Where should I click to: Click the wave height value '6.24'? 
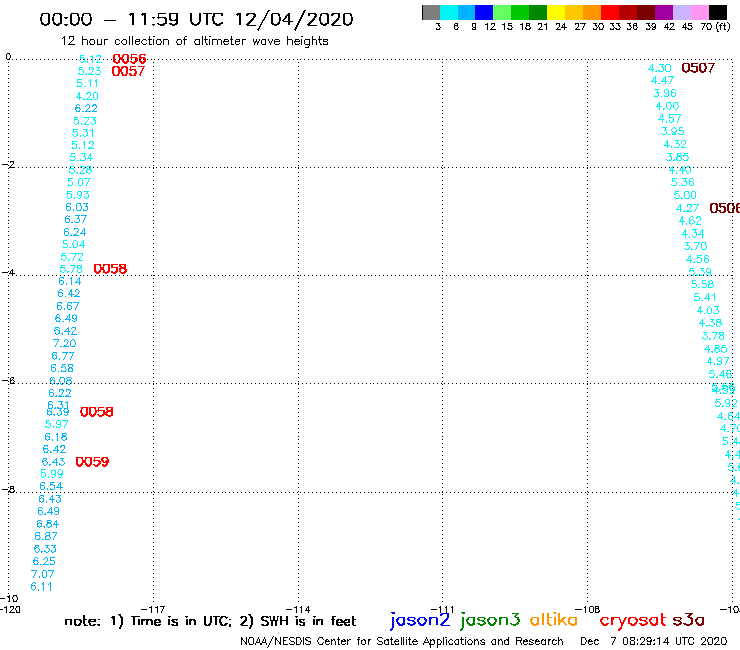75,232
